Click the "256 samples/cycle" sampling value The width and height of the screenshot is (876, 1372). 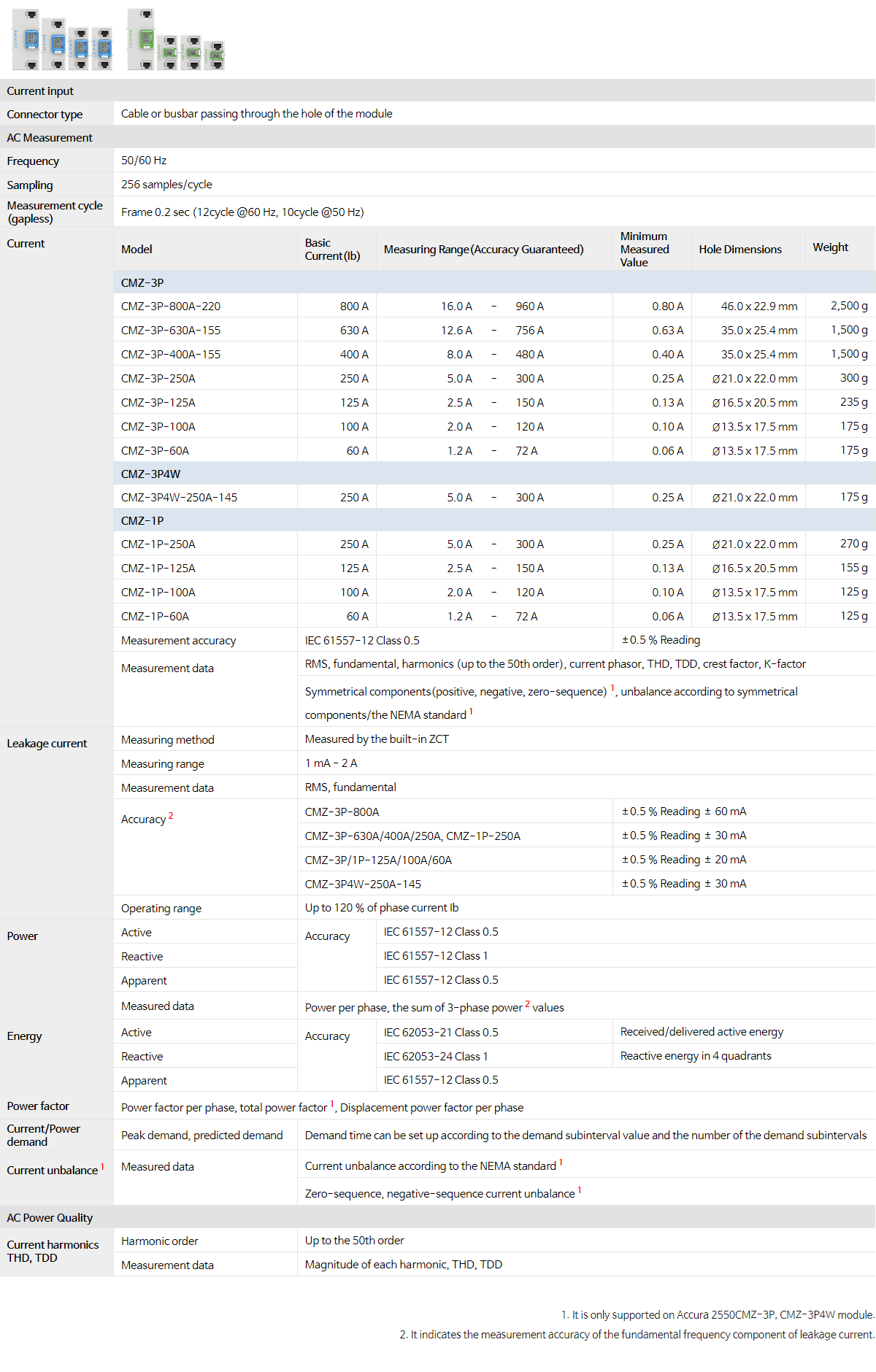166,185
